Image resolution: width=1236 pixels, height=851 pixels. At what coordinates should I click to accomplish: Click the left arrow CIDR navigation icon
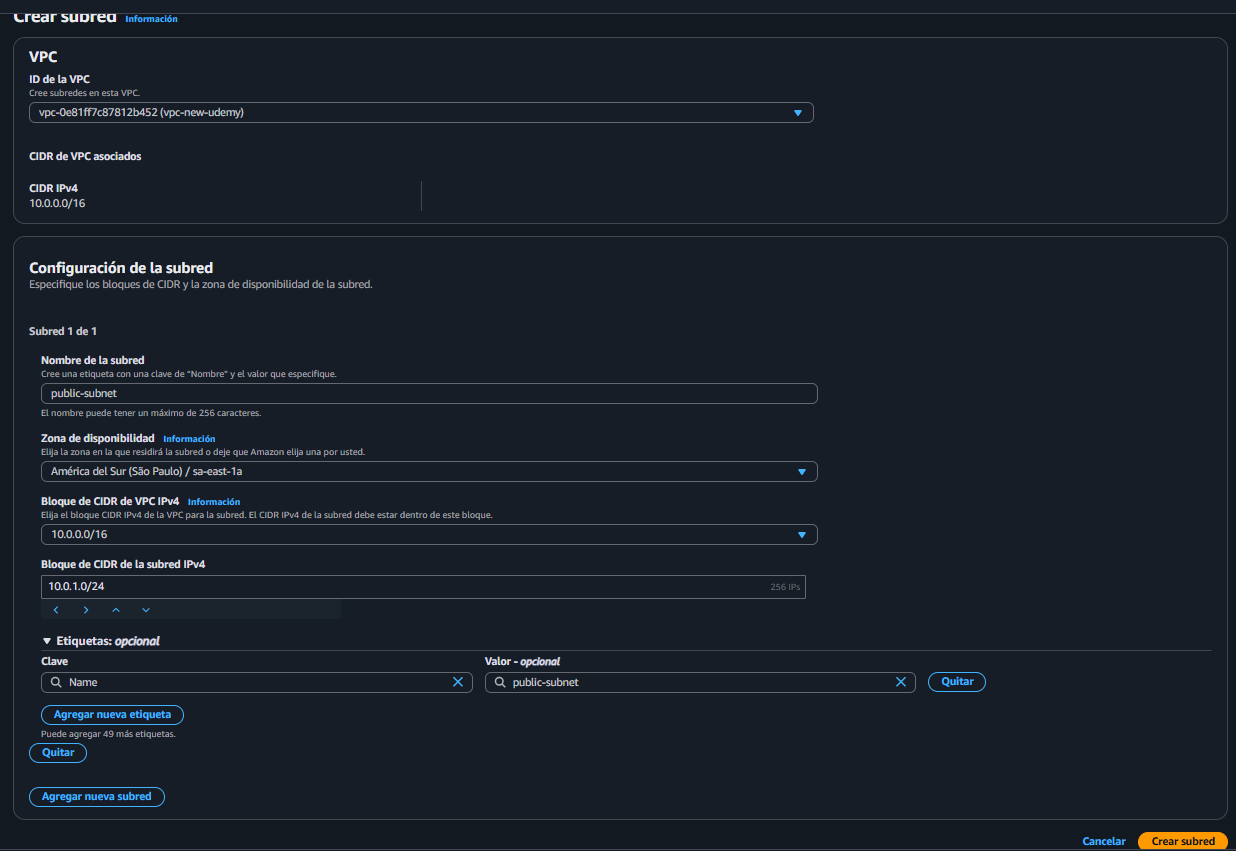[56, 610]
